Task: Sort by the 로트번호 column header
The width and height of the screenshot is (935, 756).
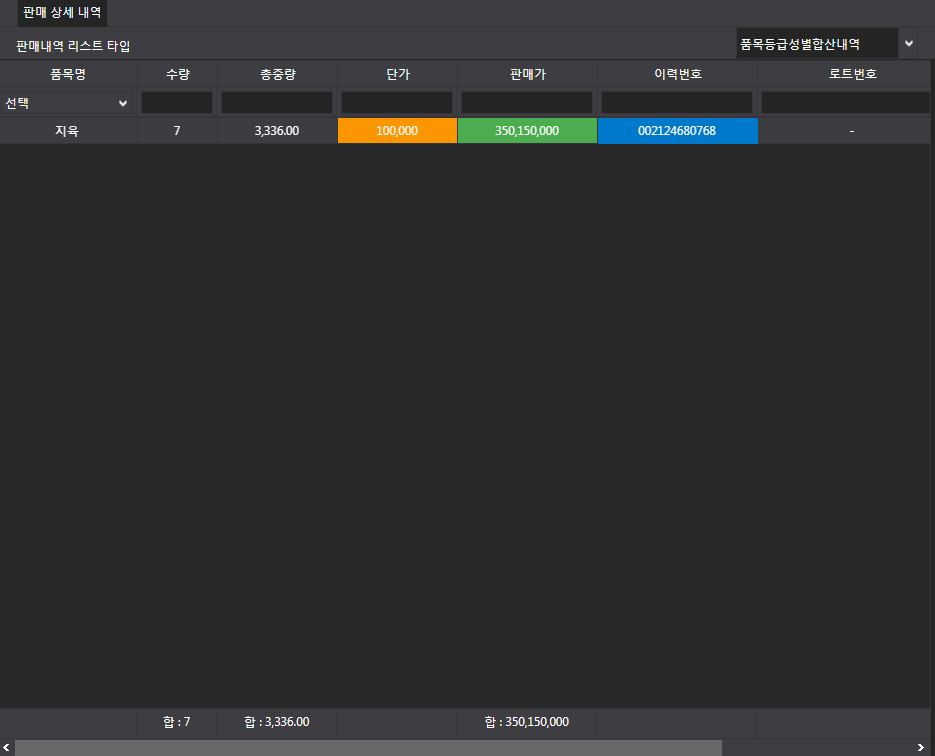Action: (x=852, y=74)
